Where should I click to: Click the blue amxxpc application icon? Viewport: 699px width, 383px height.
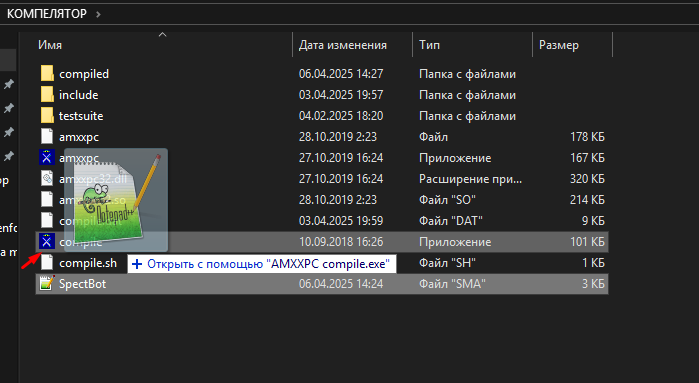(47, 157)
